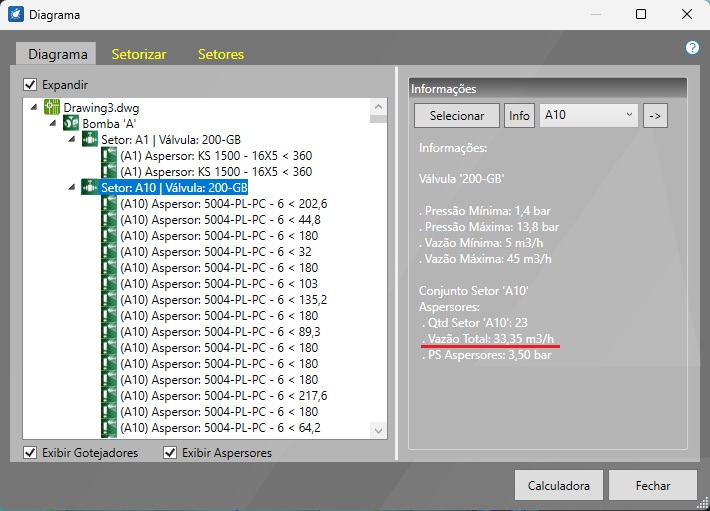Click the Setor A1 valve icon
Viewport: 710px width, 511px height.
pos(90,140)
